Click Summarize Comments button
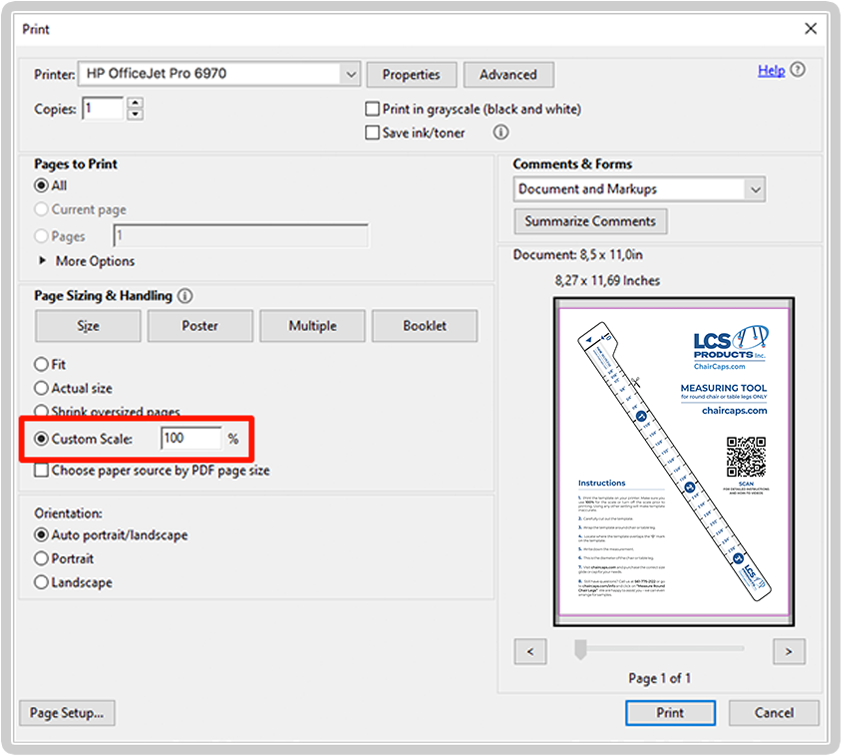The height and width of the screenshot is (756, 841). click(591, 221)
